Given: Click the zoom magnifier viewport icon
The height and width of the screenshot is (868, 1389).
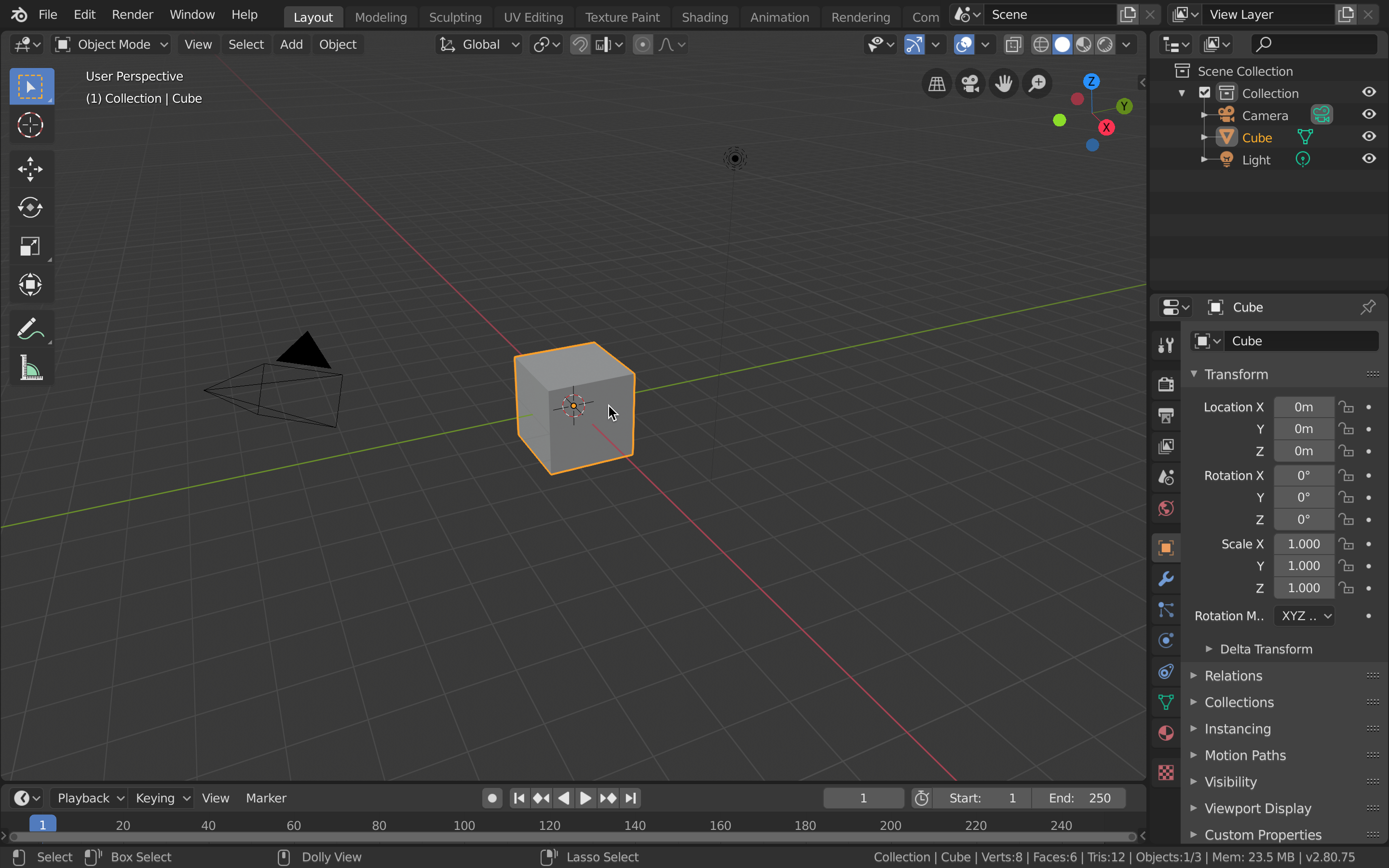Looking at the screenshot, I should [x=1038, y=84].
